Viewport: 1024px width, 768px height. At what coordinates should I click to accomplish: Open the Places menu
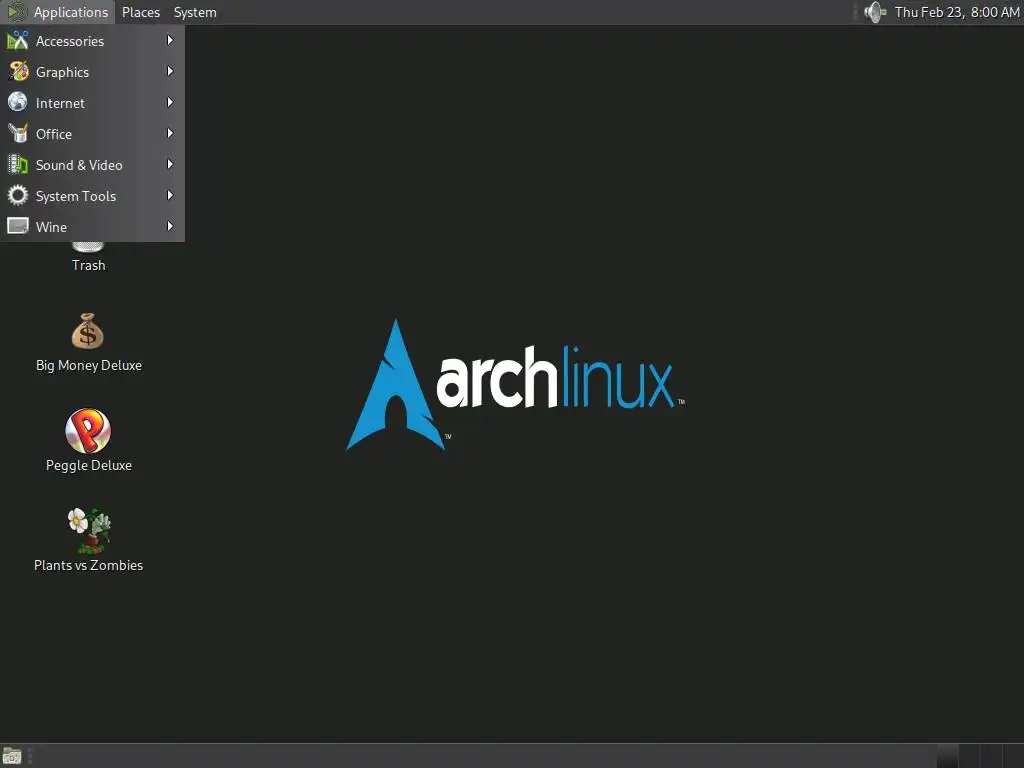coord(141,12)
